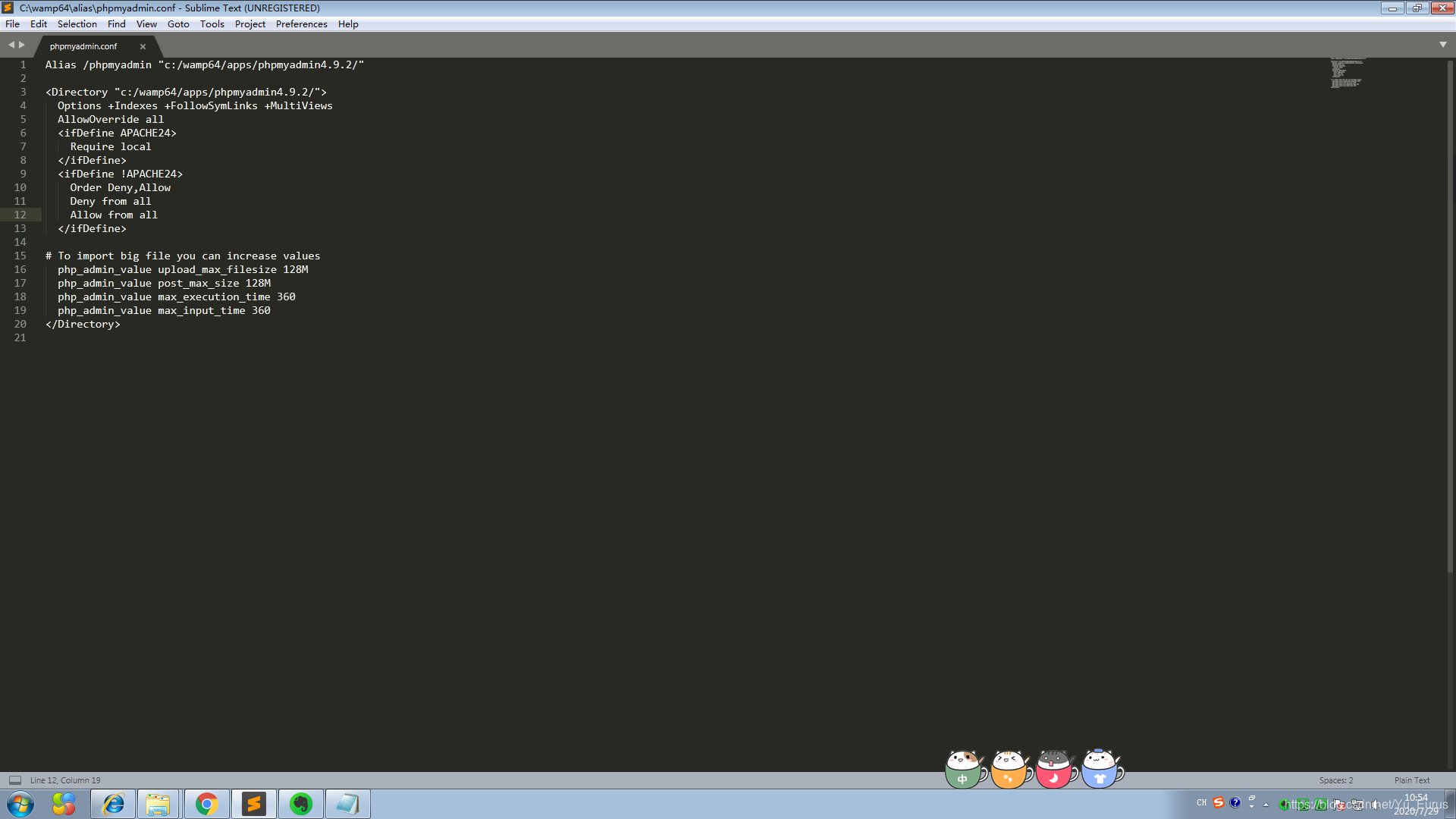The image size is (1456, 819).
Task: Click the upload_max_filesize 128M line
Action: (183, 269)
